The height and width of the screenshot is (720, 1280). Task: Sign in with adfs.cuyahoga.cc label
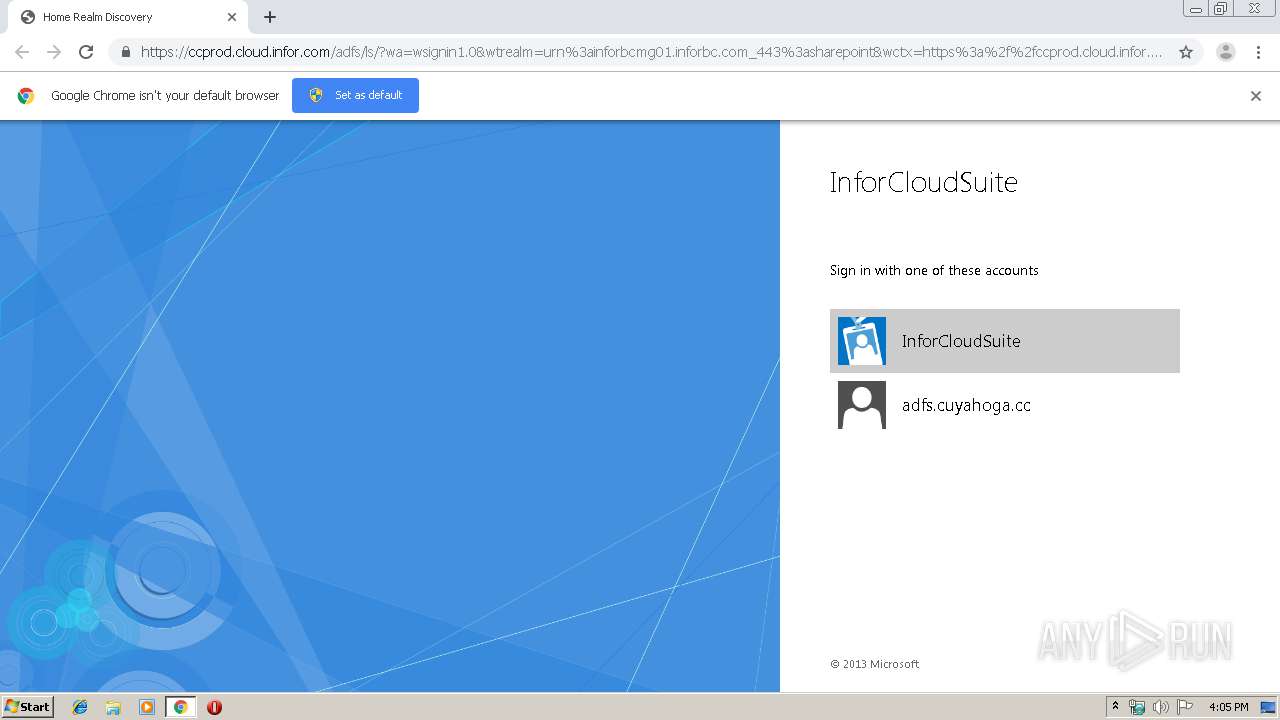(966, 405)
